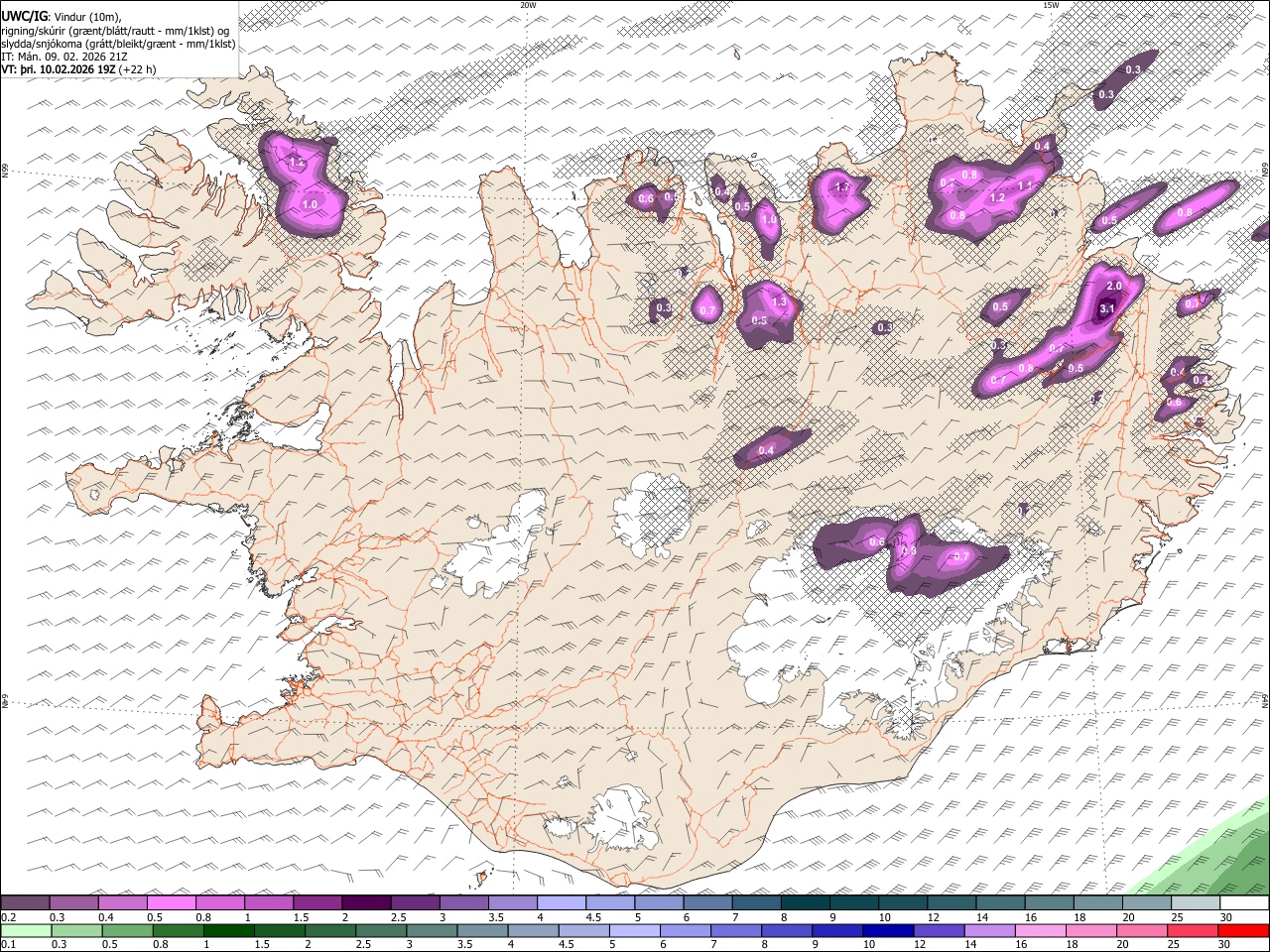Select the upper legend swatch starting at 1.5
This screenshot has width=1270, height=952.
coord(317,903)
